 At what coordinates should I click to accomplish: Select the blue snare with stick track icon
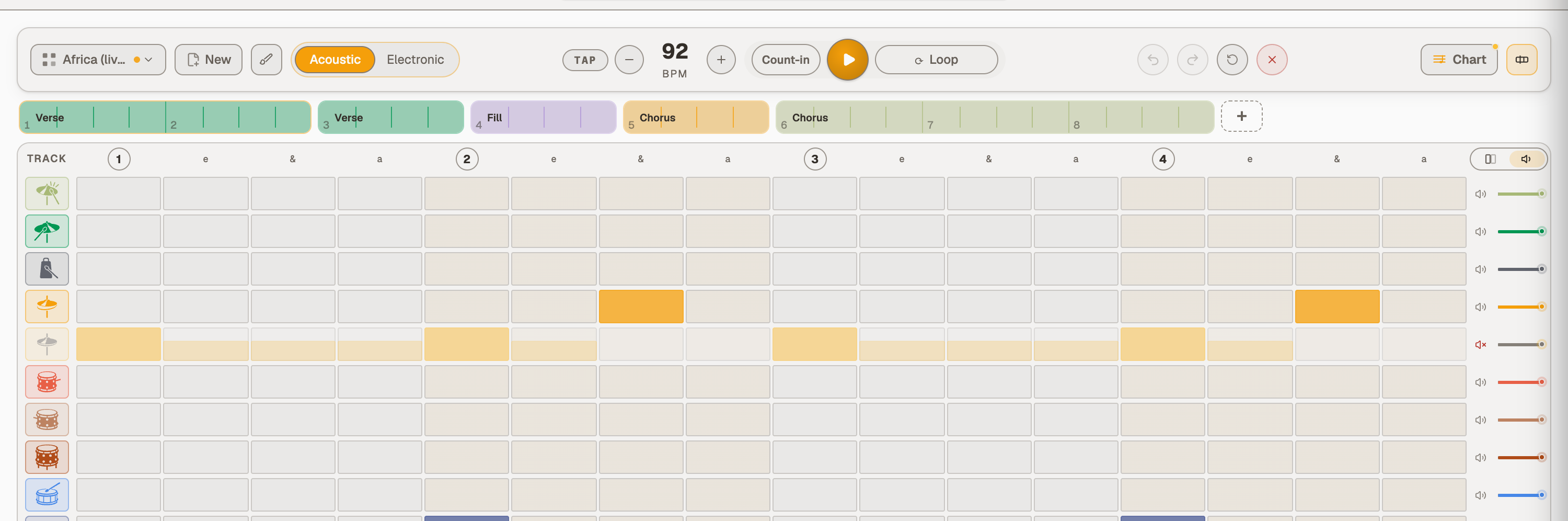point(47,495)
